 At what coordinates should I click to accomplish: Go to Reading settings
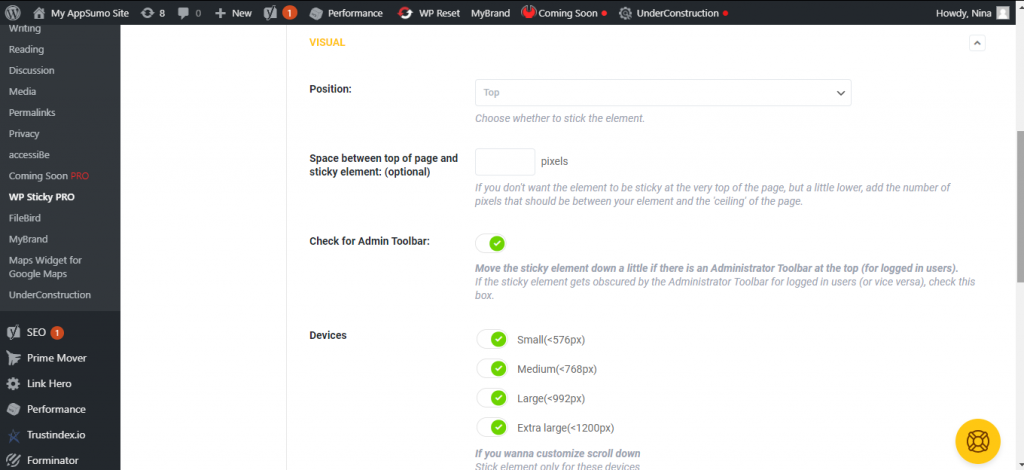tap(26, 50)
